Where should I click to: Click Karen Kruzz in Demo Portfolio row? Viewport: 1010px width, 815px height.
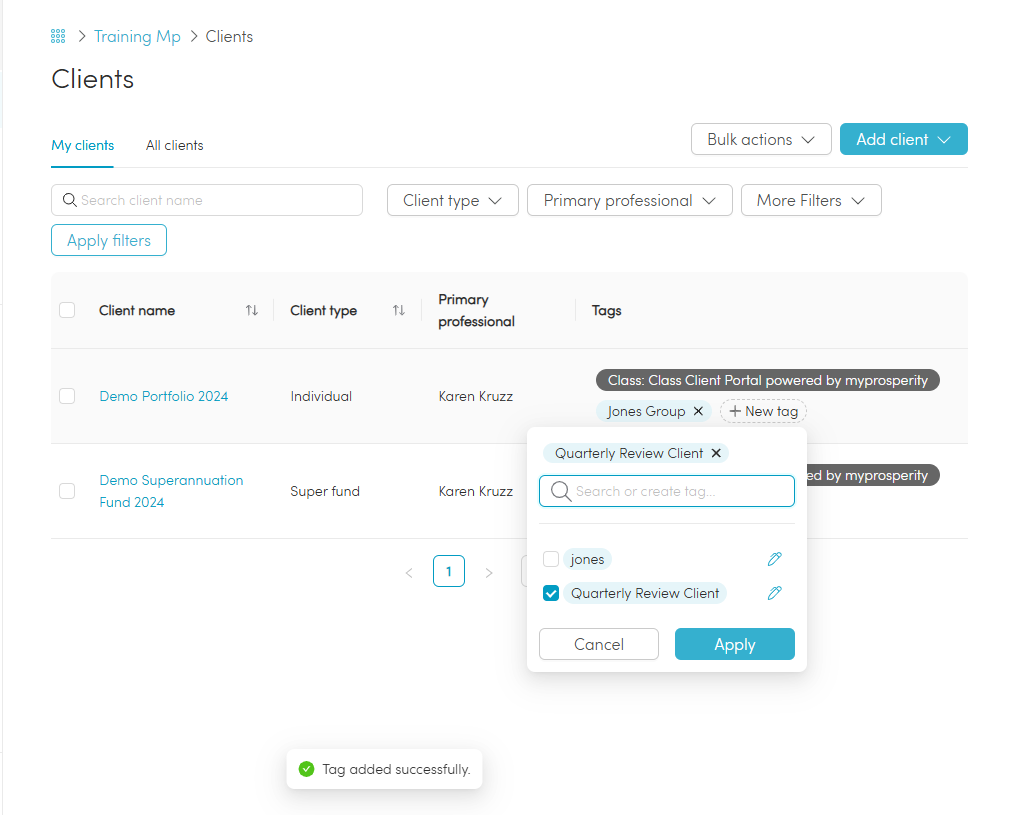tap(475, 396)
